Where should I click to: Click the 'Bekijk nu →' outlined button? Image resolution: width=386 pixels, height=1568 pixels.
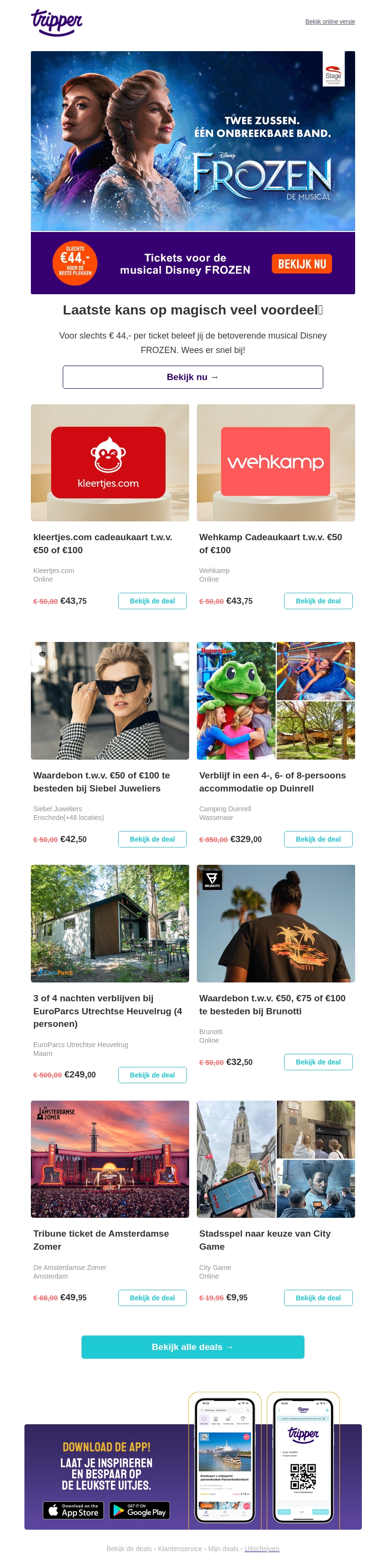[193, 377]
